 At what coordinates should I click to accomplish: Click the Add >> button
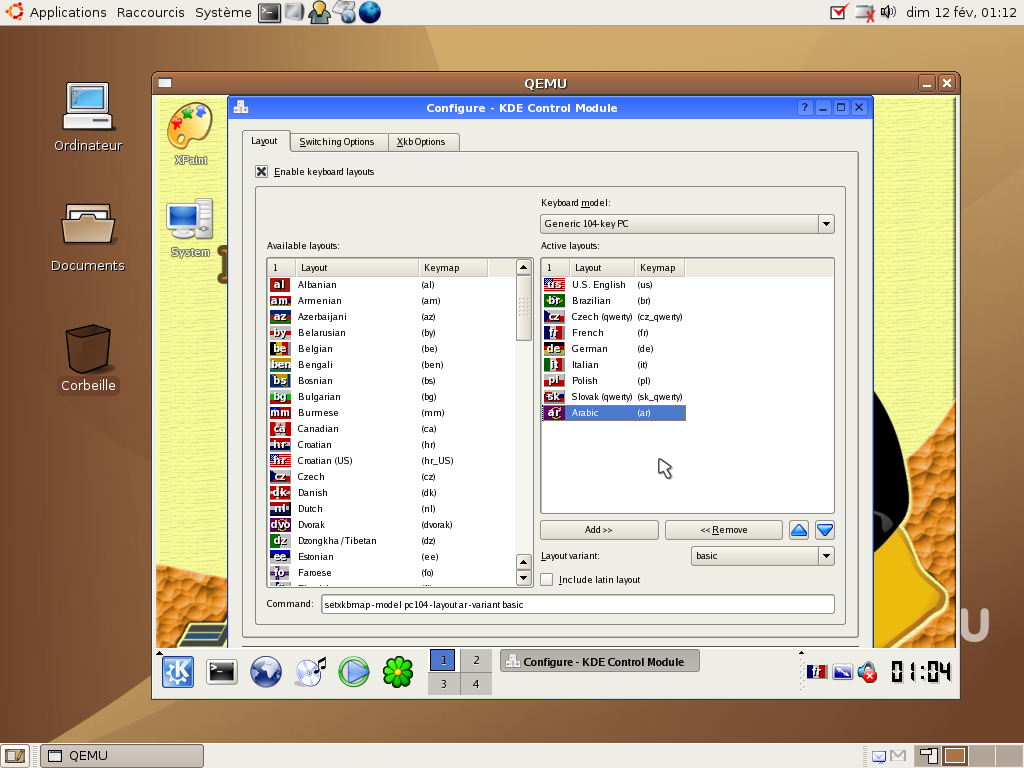[599, 530]
